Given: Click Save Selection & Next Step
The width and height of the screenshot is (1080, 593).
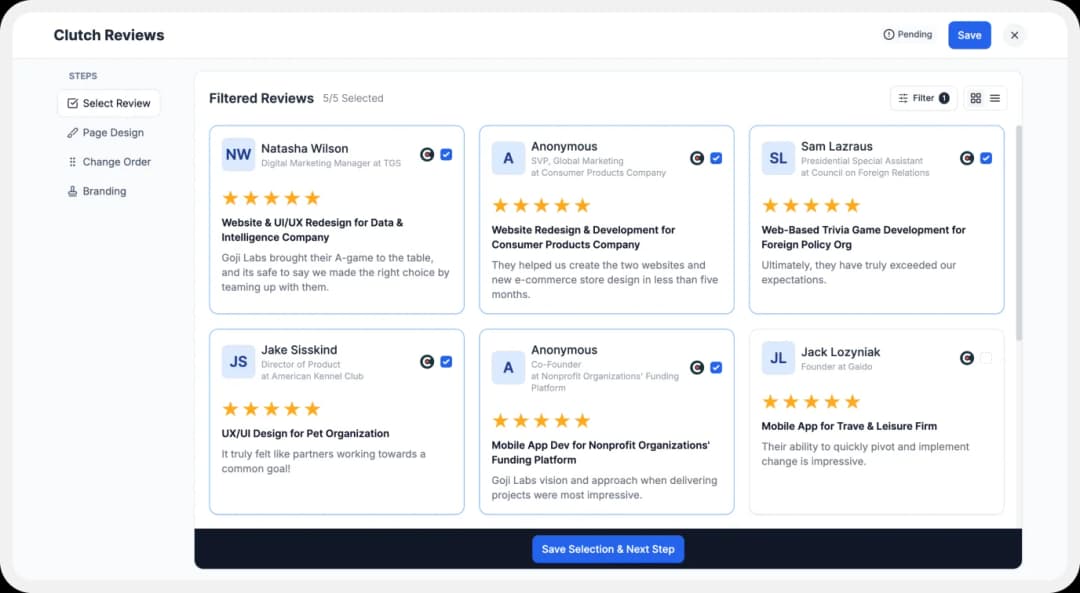Looking at the screenshot, I should pyautogui.click(x=608, y=549).
